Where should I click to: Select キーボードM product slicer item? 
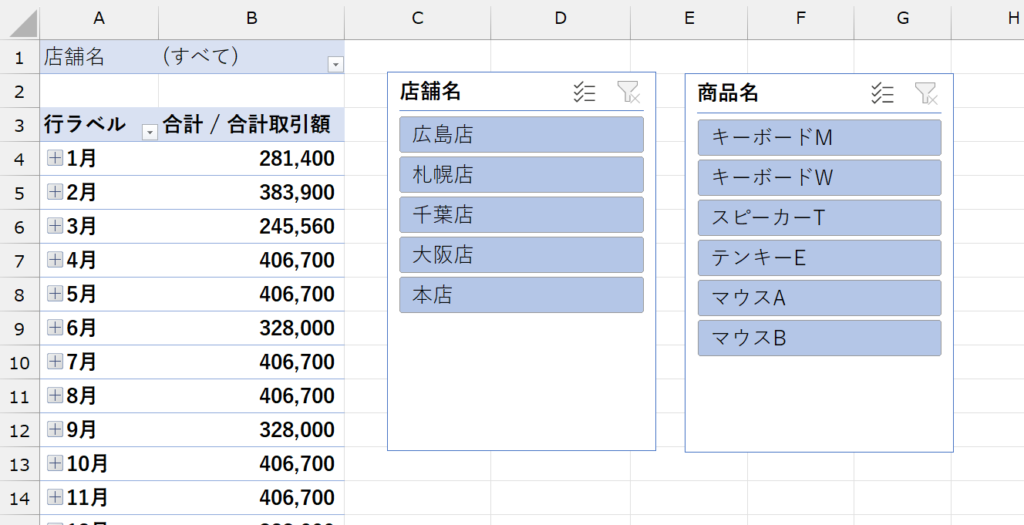pyautogui.click(x=819, y=137)
